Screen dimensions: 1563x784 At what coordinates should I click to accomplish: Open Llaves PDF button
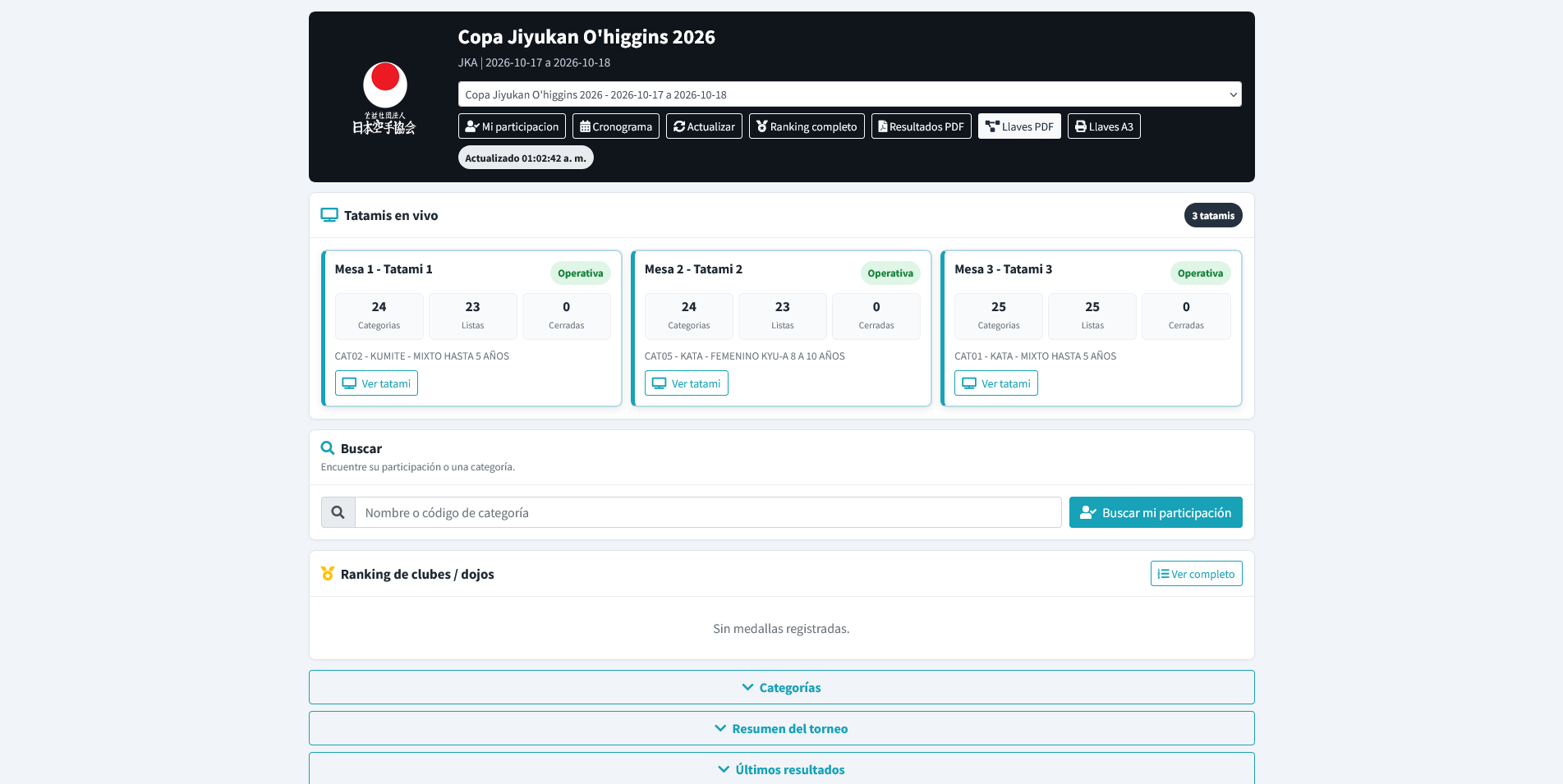point(1019,126)
